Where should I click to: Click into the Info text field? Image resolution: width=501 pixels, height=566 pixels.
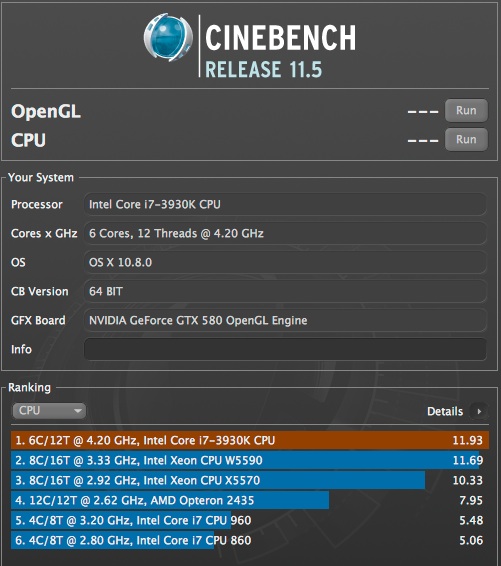coord(285,349)
